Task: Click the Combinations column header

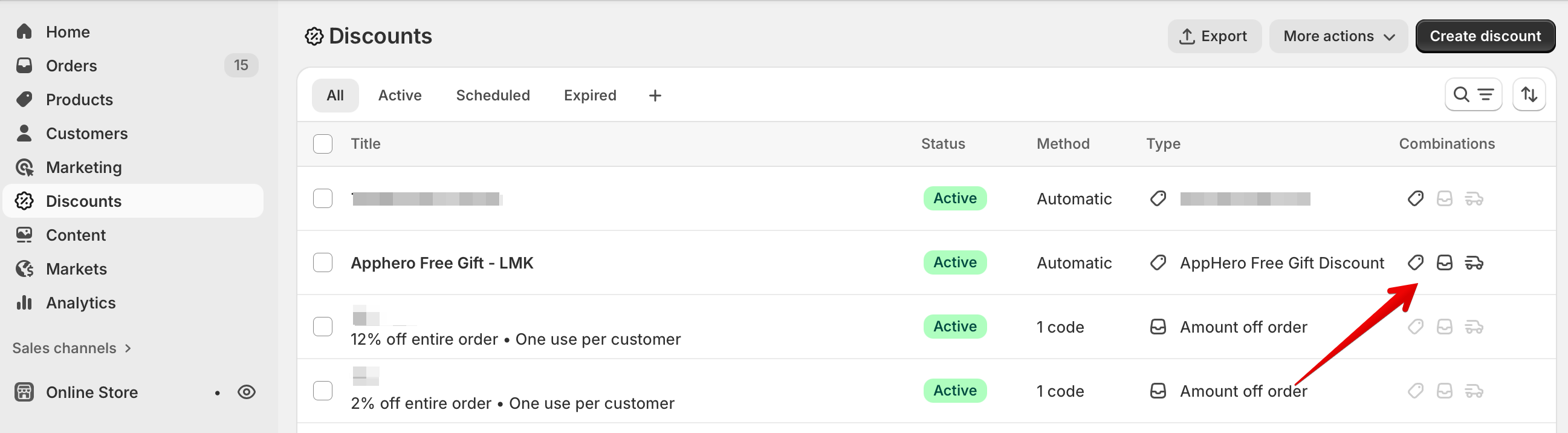Action: [1447, 144]
